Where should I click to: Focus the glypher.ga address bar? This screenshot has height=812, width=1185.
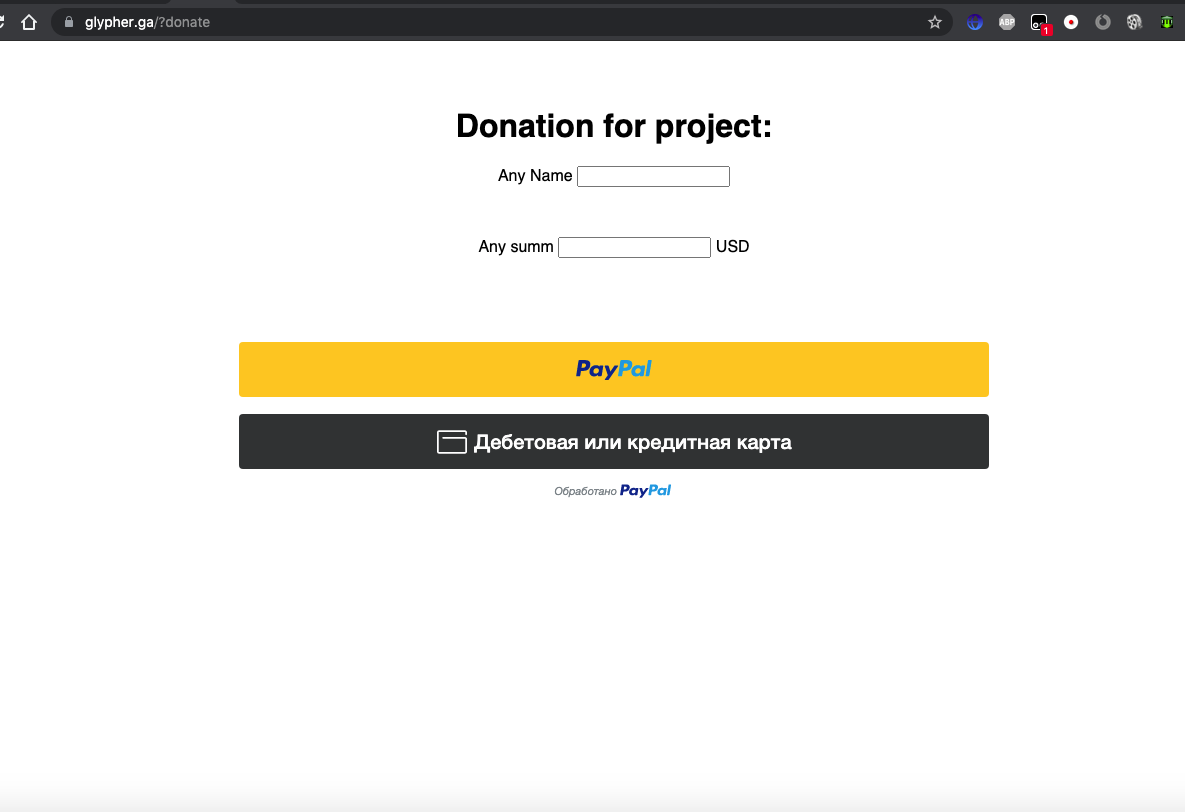pyautogui.click(x=499, y=23)
